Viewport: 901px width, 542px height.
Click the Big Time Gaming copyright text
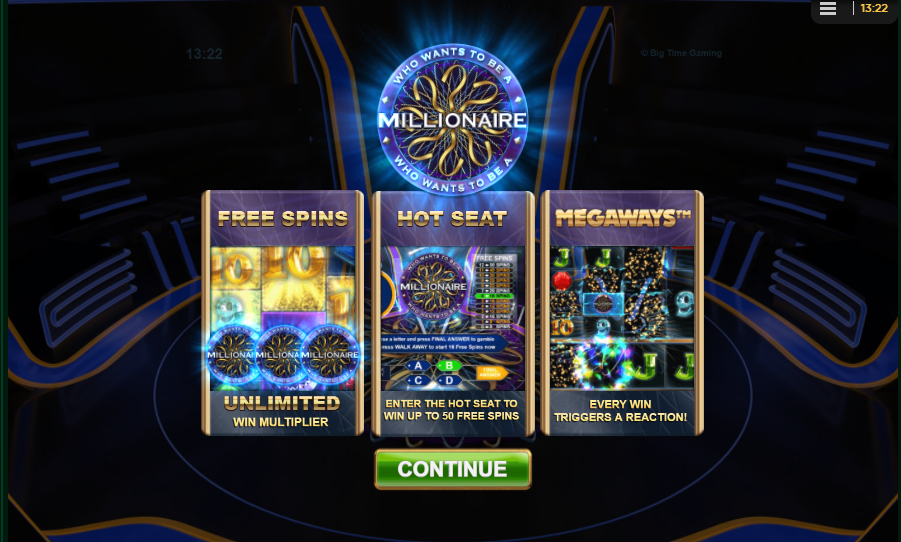click(x=681, y=53)
